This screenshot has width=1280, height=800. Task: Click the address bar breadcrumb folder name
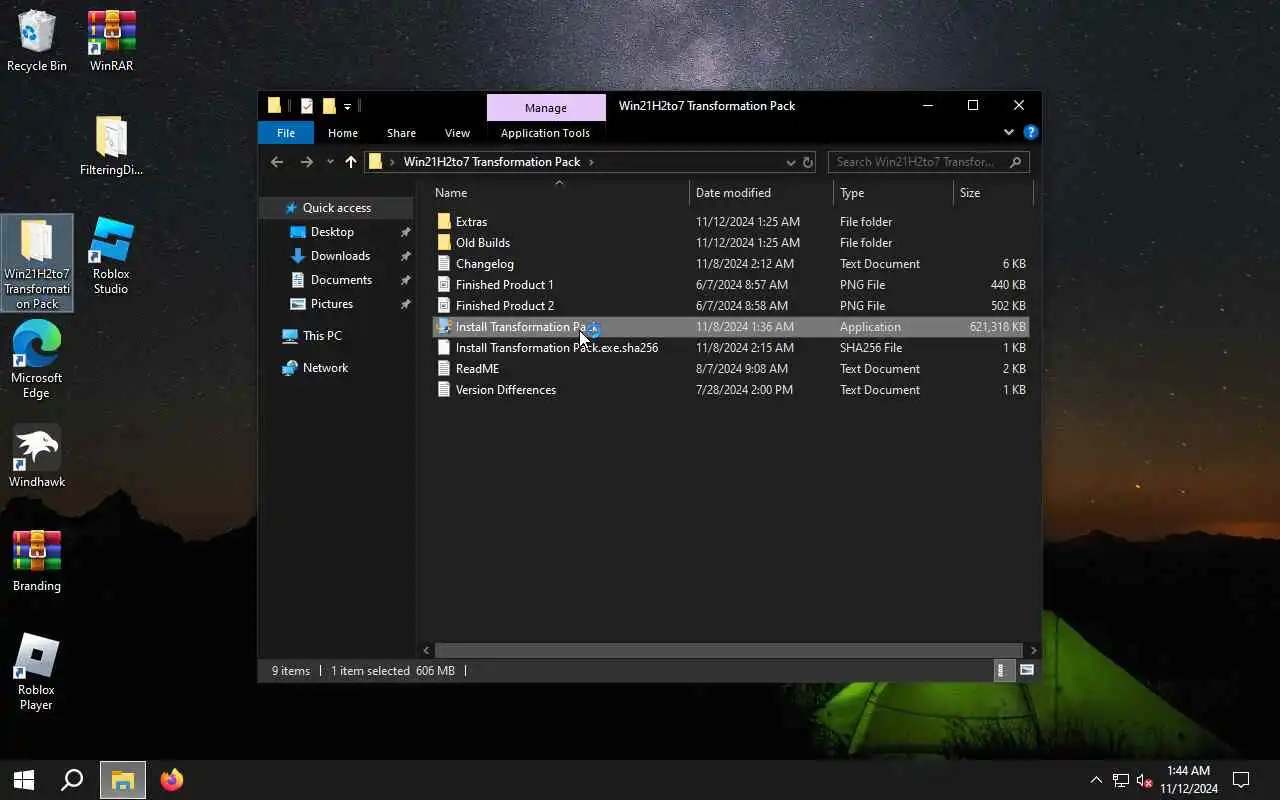(x=492, y=162)
